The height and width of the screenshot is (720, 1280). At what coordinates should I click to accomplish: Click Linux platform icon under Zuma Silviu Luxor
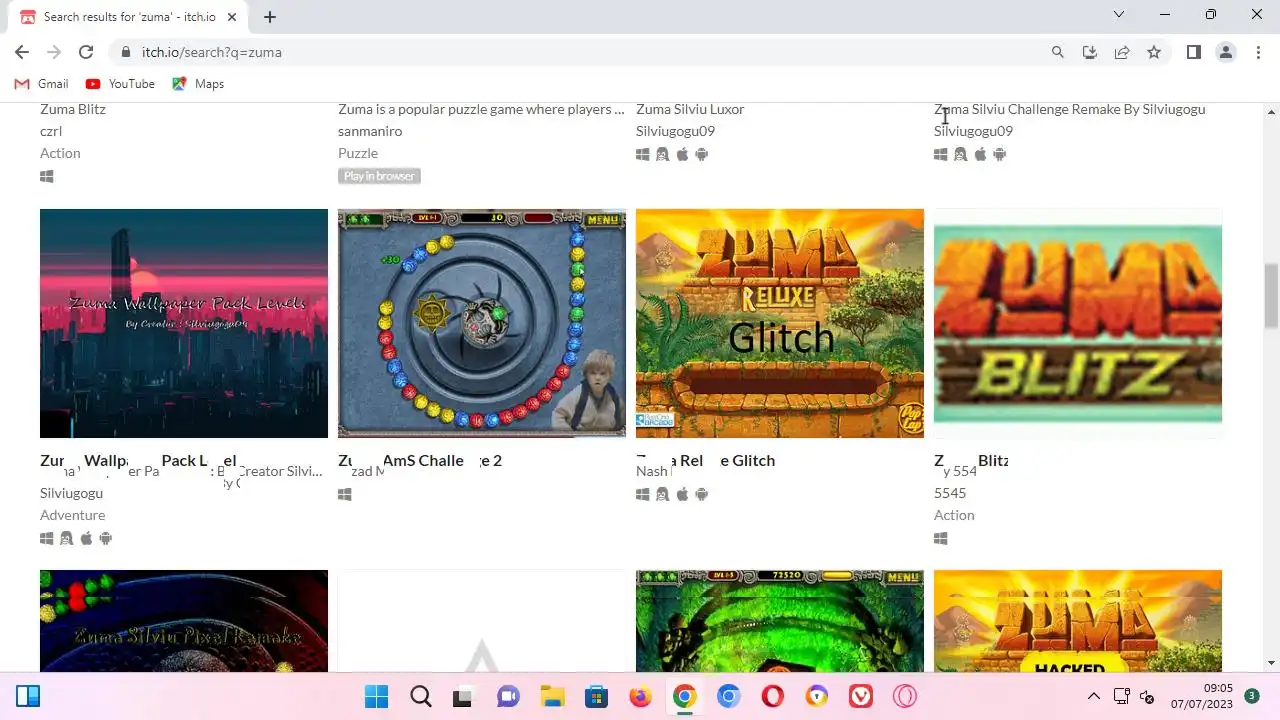point(662,154)
